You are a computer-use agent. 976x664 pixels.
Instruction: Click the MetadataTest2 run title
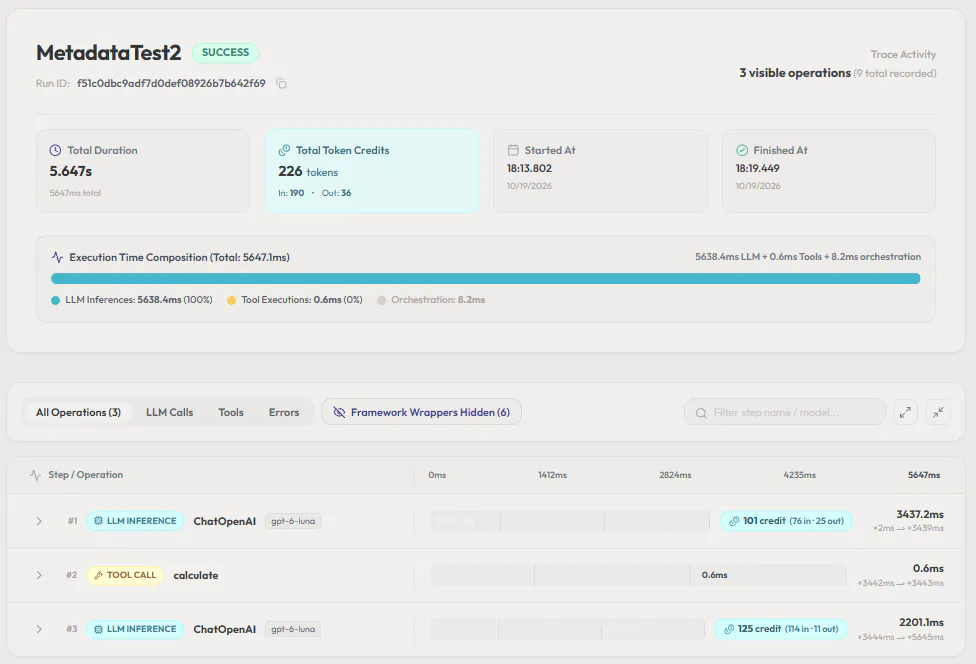pyautogui.click(x=109, y=53)
